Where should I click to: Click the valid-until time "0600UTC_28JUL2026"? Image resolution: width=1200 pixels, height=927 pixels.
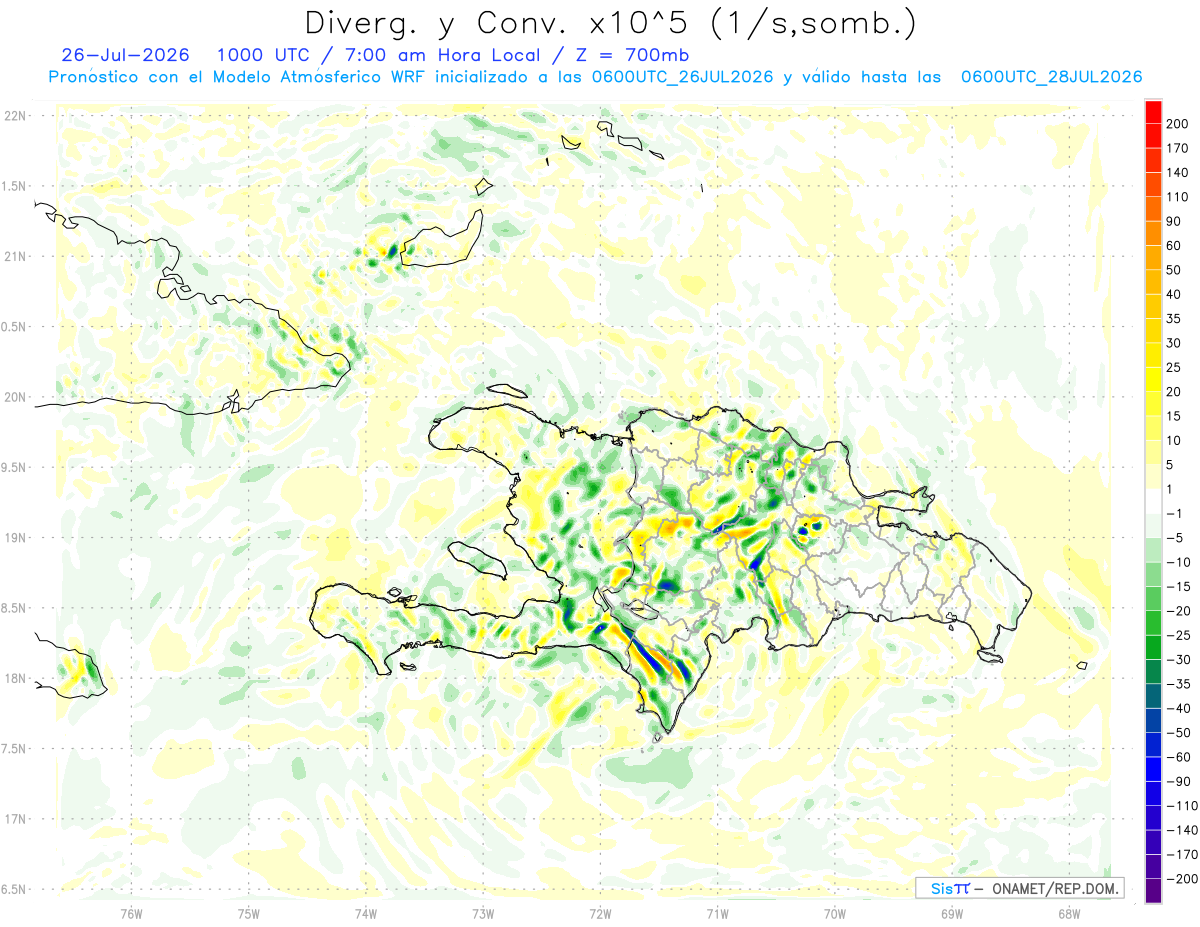(x=1051, y=77)
